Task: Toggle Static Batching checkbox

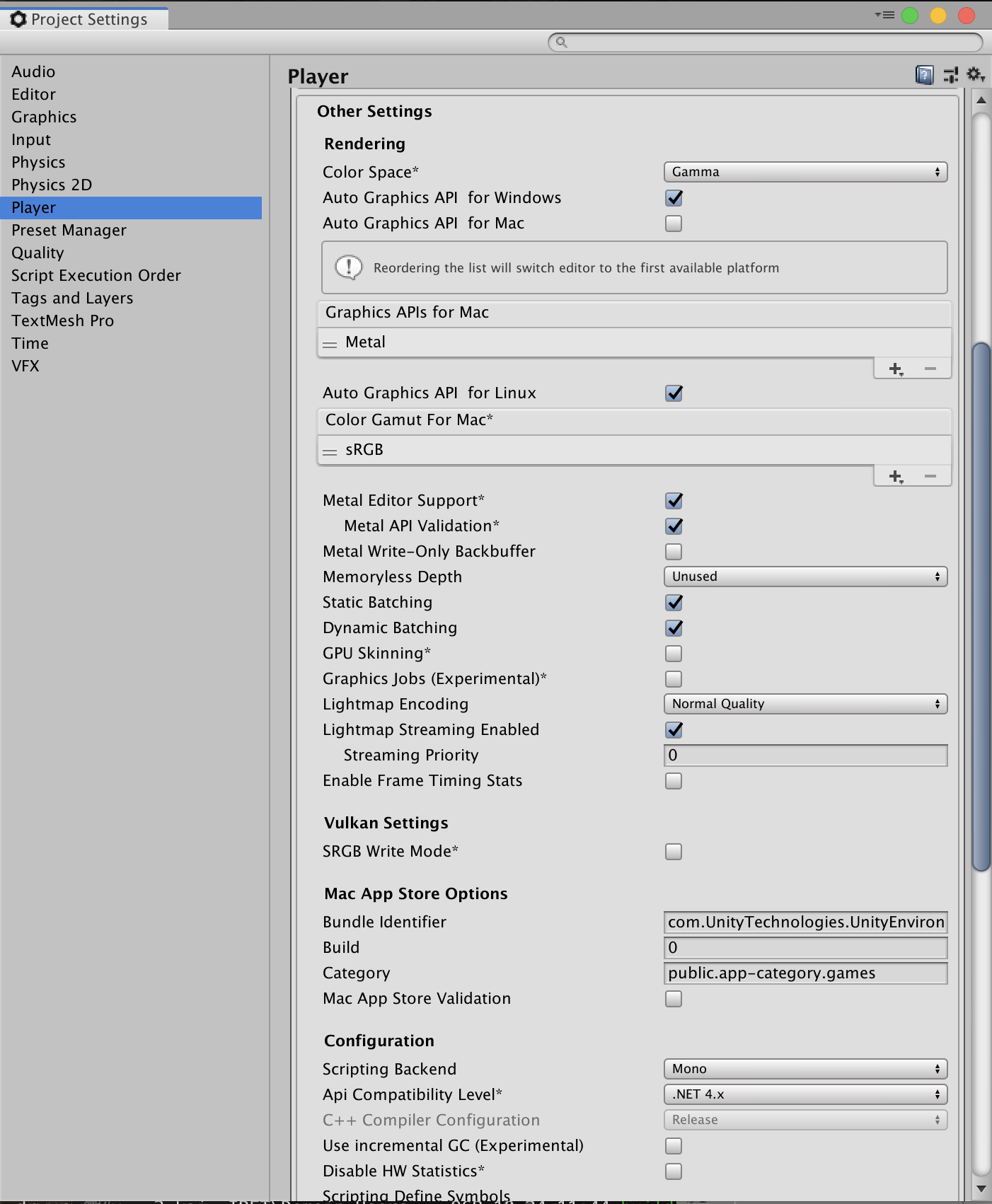Action: coord(674,603)
